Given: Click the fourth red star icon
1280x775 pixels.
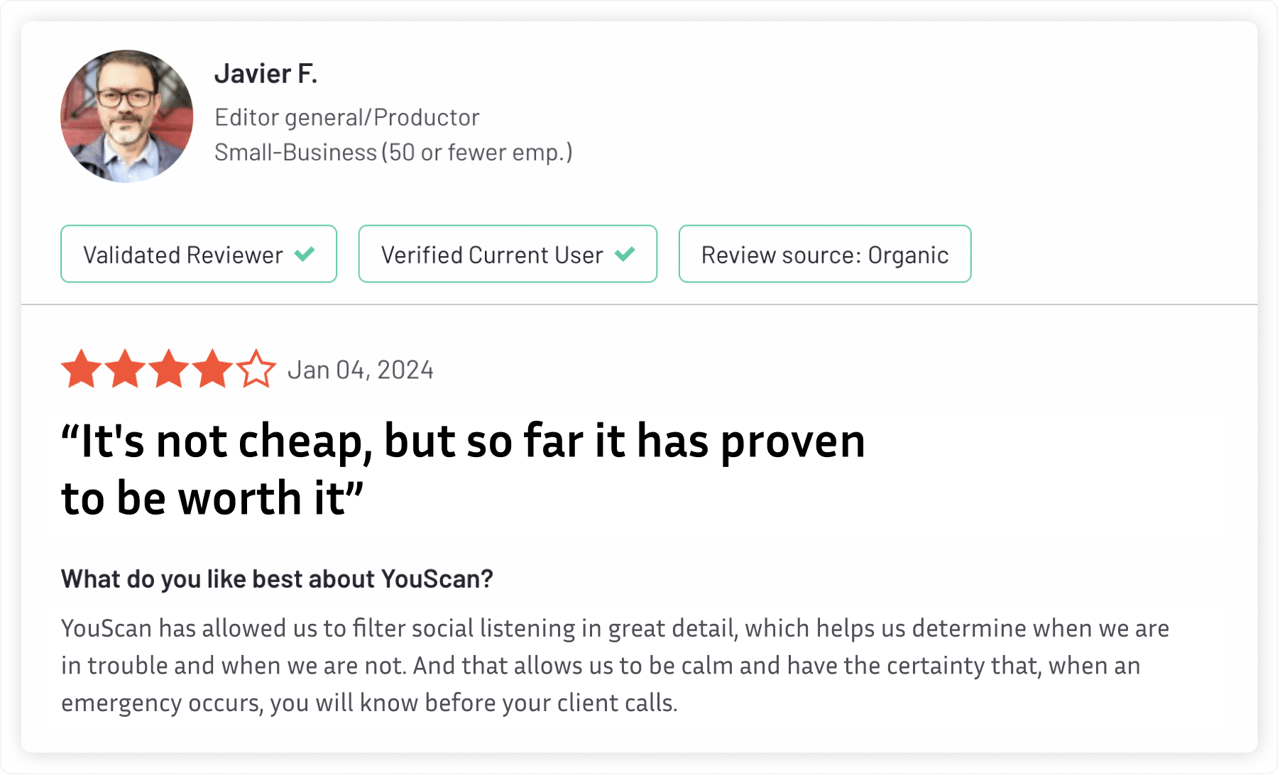Looking at the screenshot, I should (x=214, y=369).
